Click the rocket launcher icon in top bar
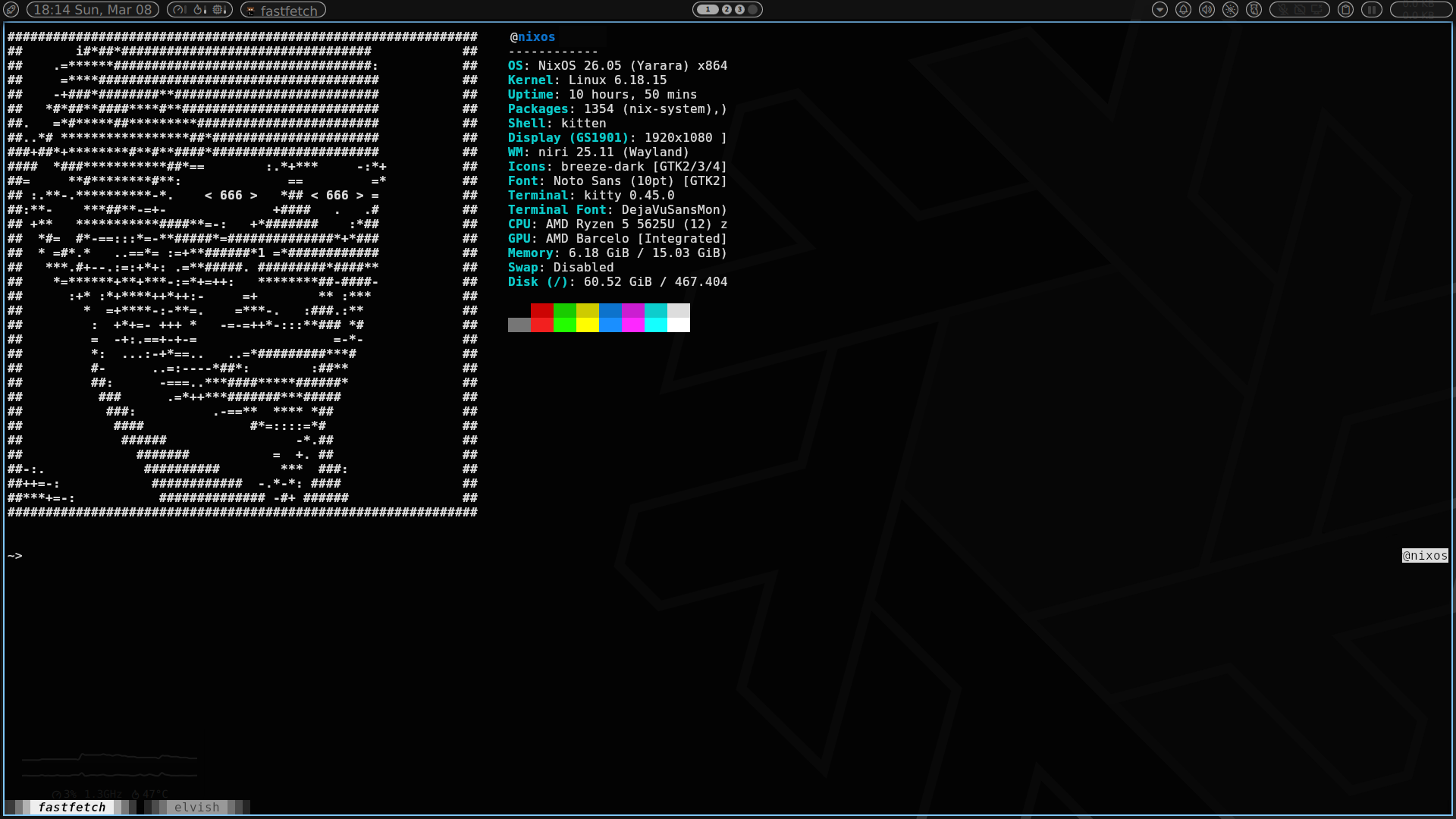The width and height of the screenshot is (1456, 819). coord(11,10)
